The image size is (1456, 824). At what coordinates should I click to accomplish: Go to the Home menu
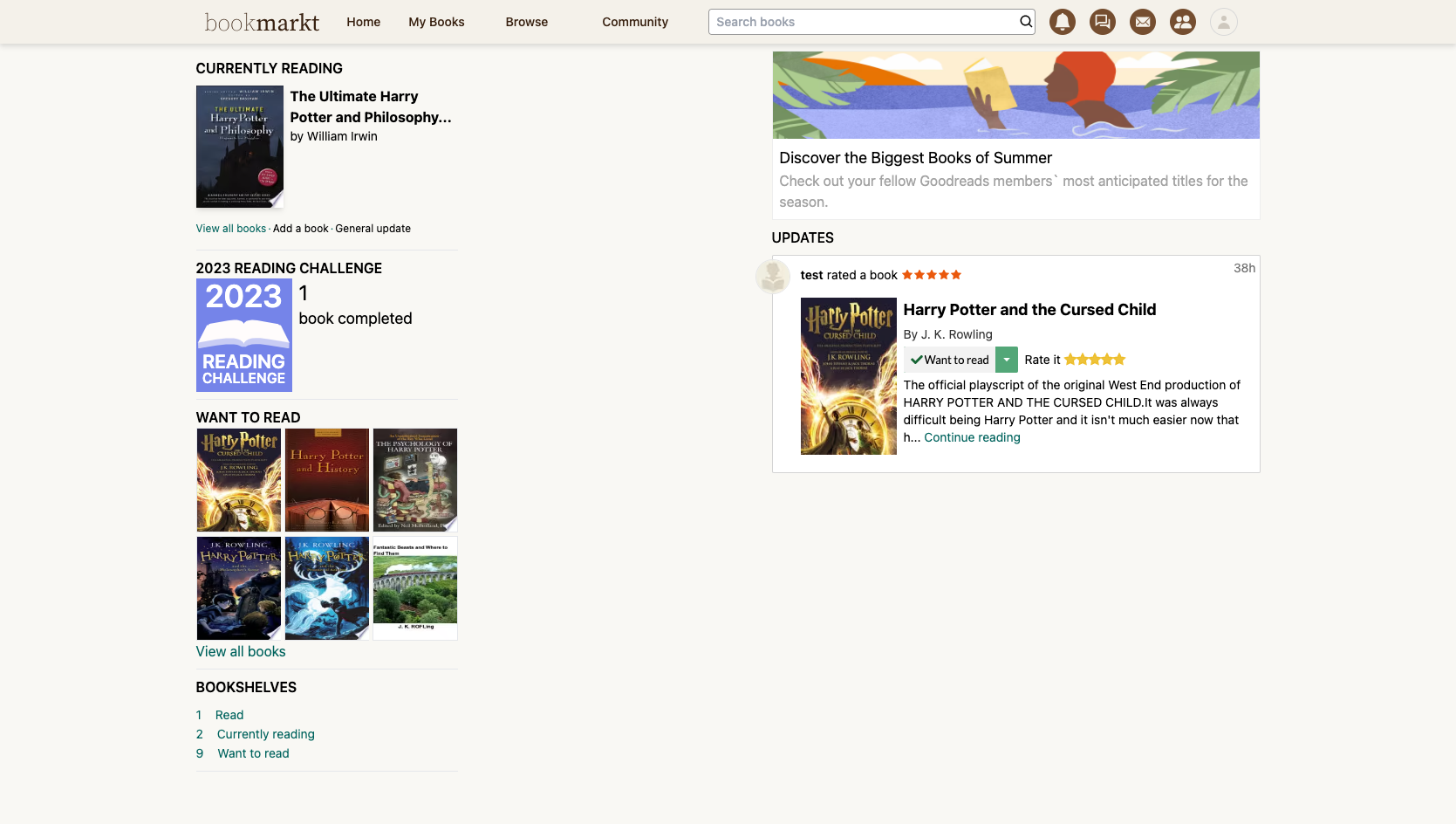363,22
